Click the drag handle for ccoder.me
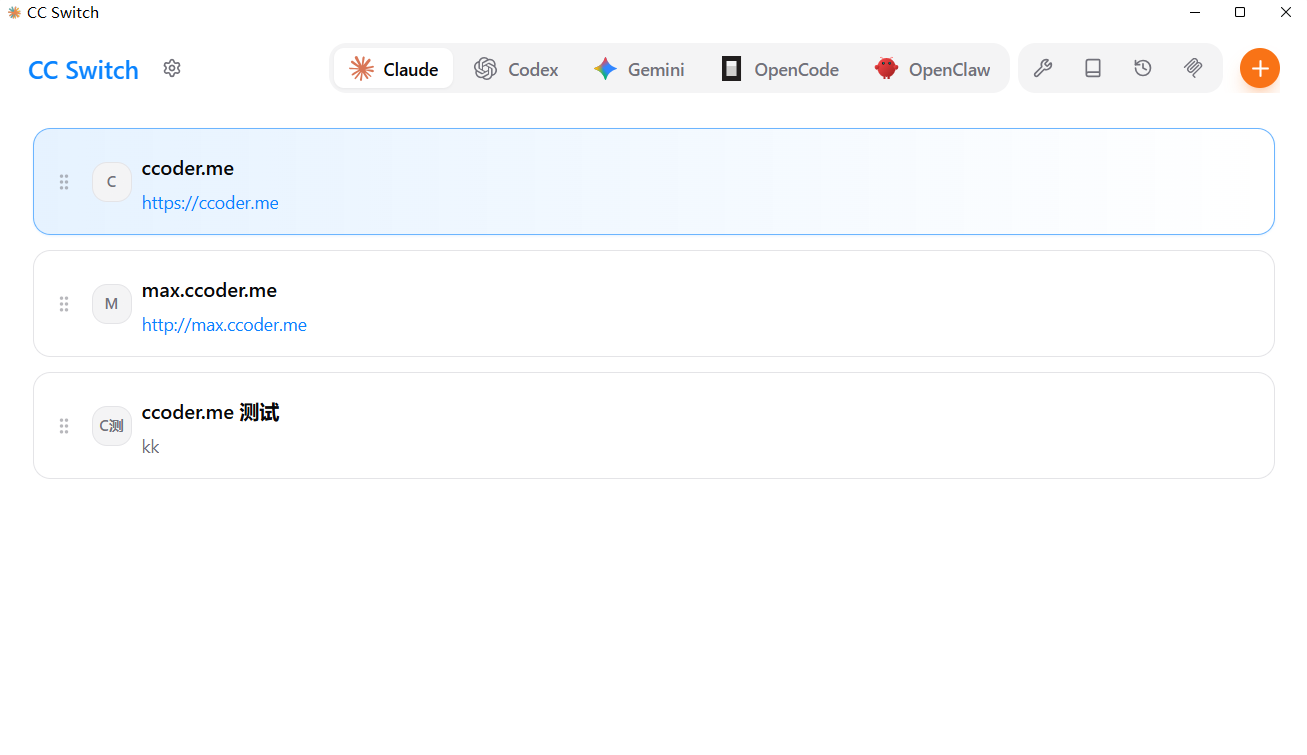The image size is (1307, 755). [64, 182]
